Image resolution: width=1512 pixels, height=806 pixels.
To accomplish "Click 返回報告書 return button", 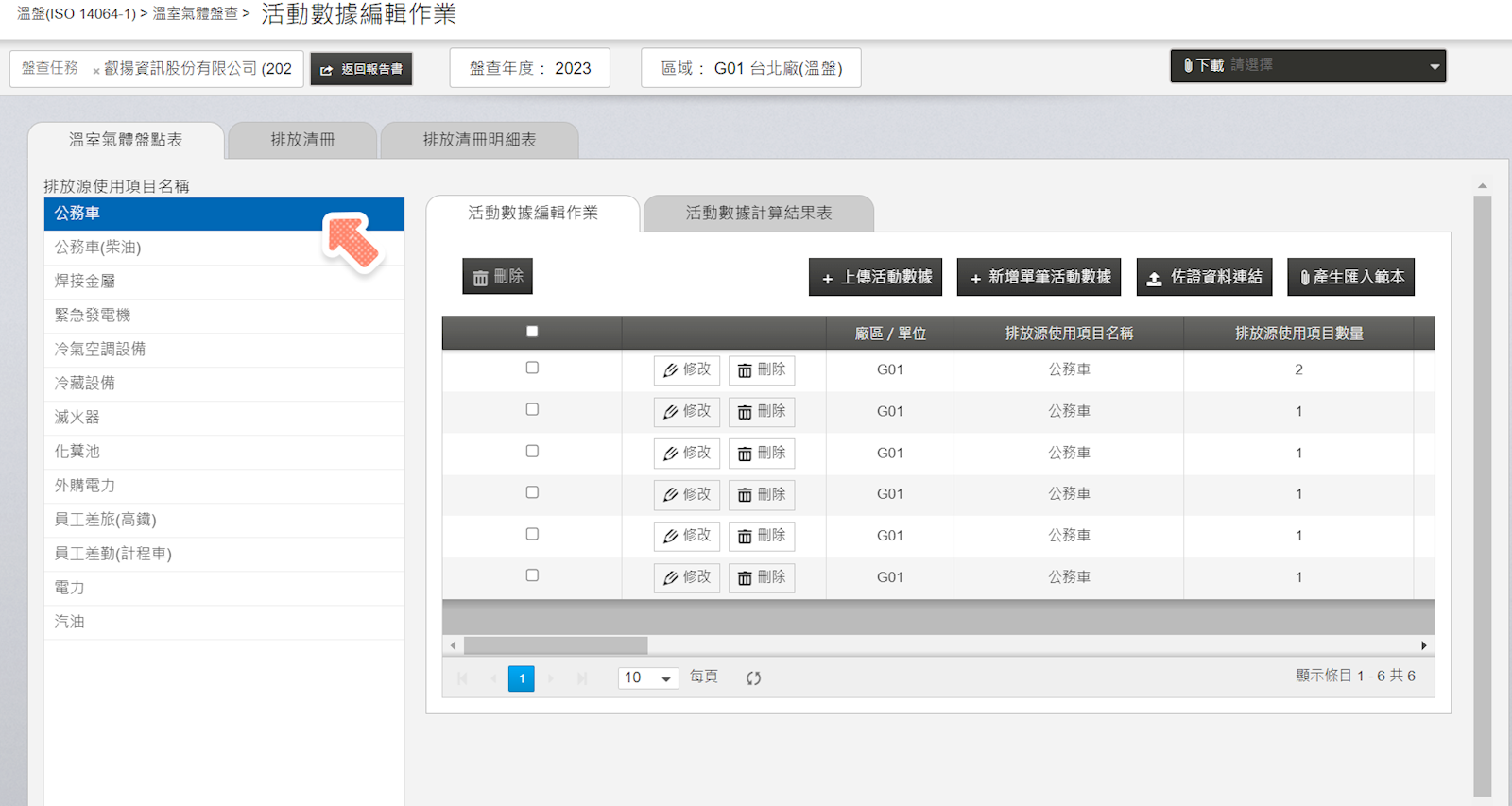I will coord(361,69).
